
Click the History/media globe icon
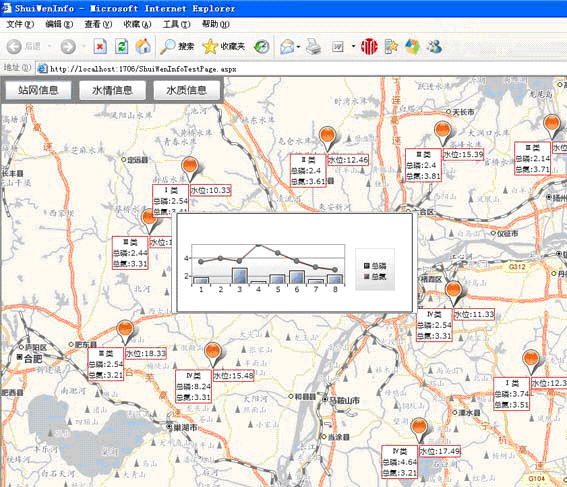(x=261, y=47)
